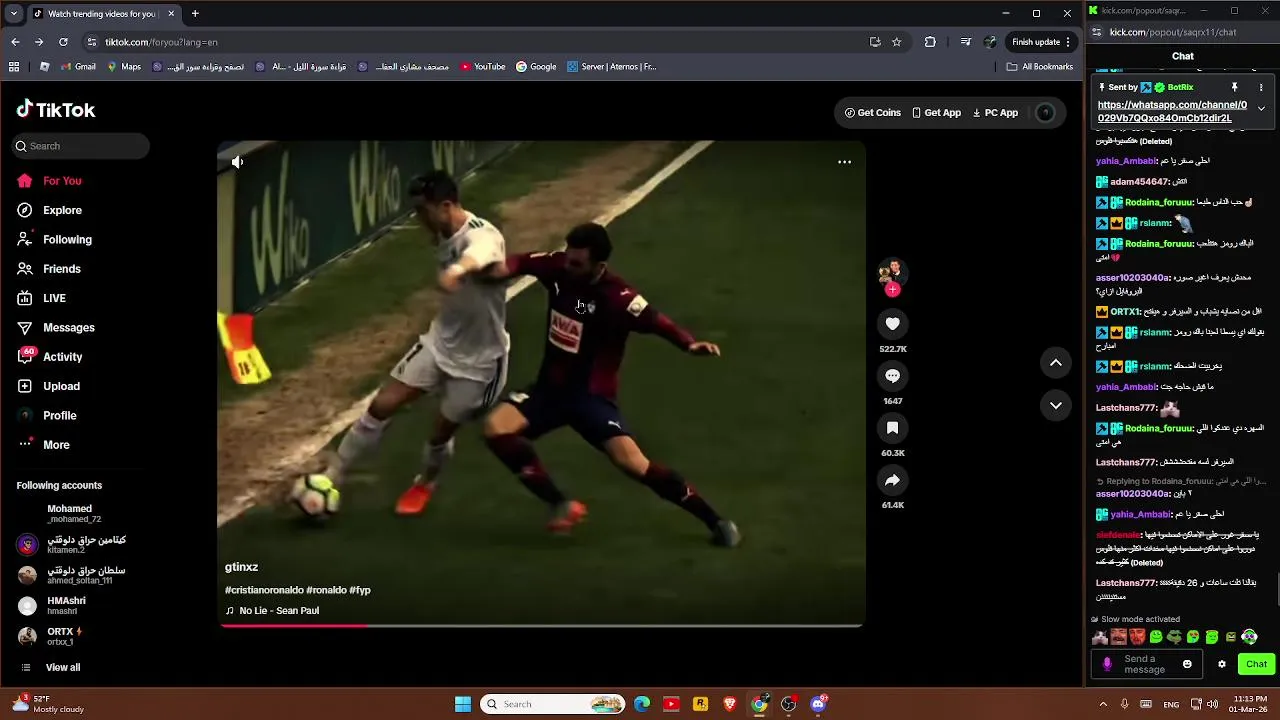Like the video with the heart icon
The image size is (1280, 720).
[x=893, y=324]
